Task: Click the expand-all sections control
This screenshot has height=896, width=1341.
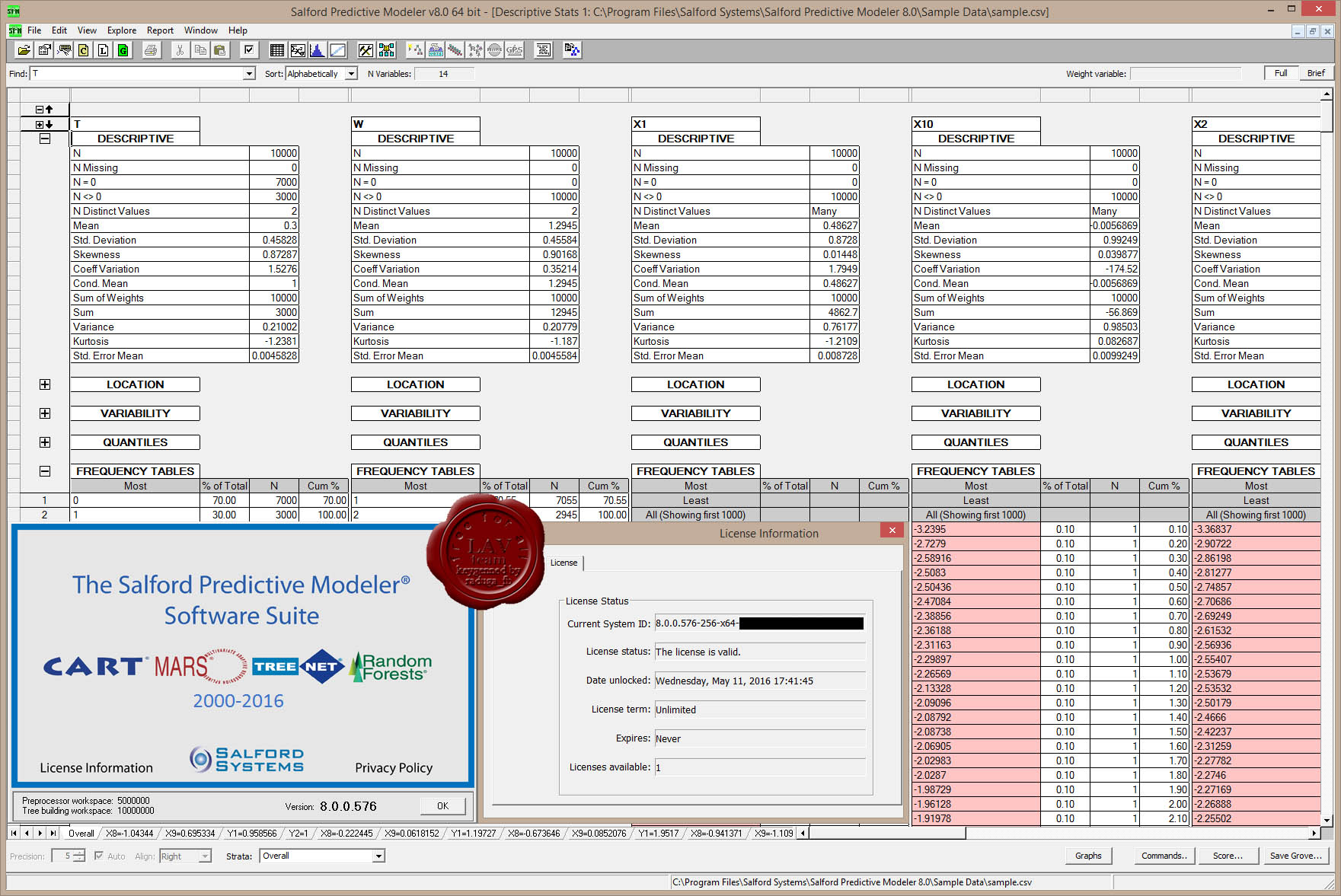Action: click(45, 124)
